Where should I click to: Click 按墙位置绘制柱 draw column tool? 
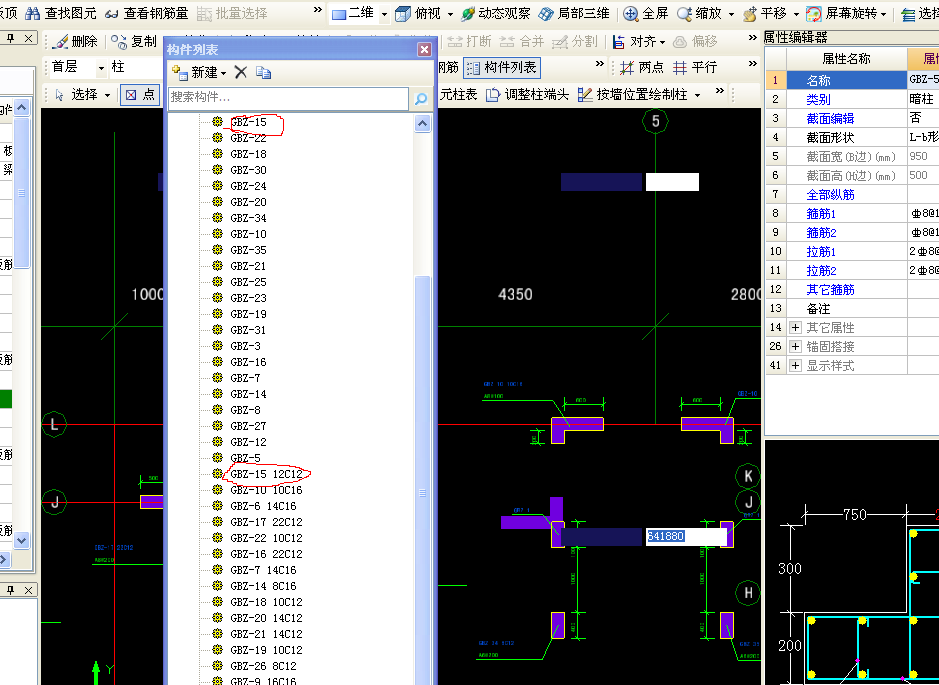(x=632, y=94)
